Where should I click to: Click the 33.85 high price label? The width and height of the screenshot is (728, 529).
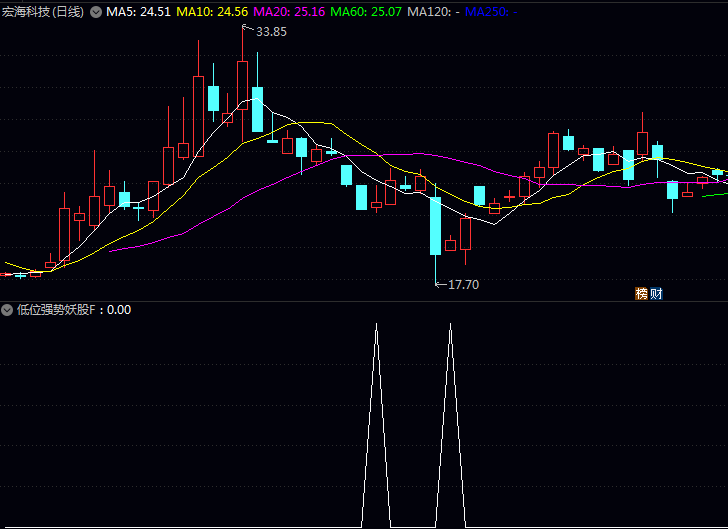pos(271,32)
